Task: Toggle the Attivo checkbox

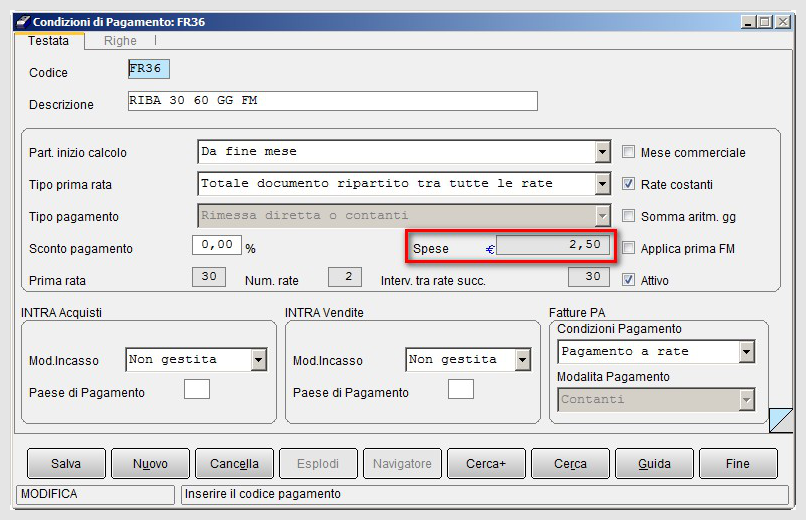Action: [628, 280]
